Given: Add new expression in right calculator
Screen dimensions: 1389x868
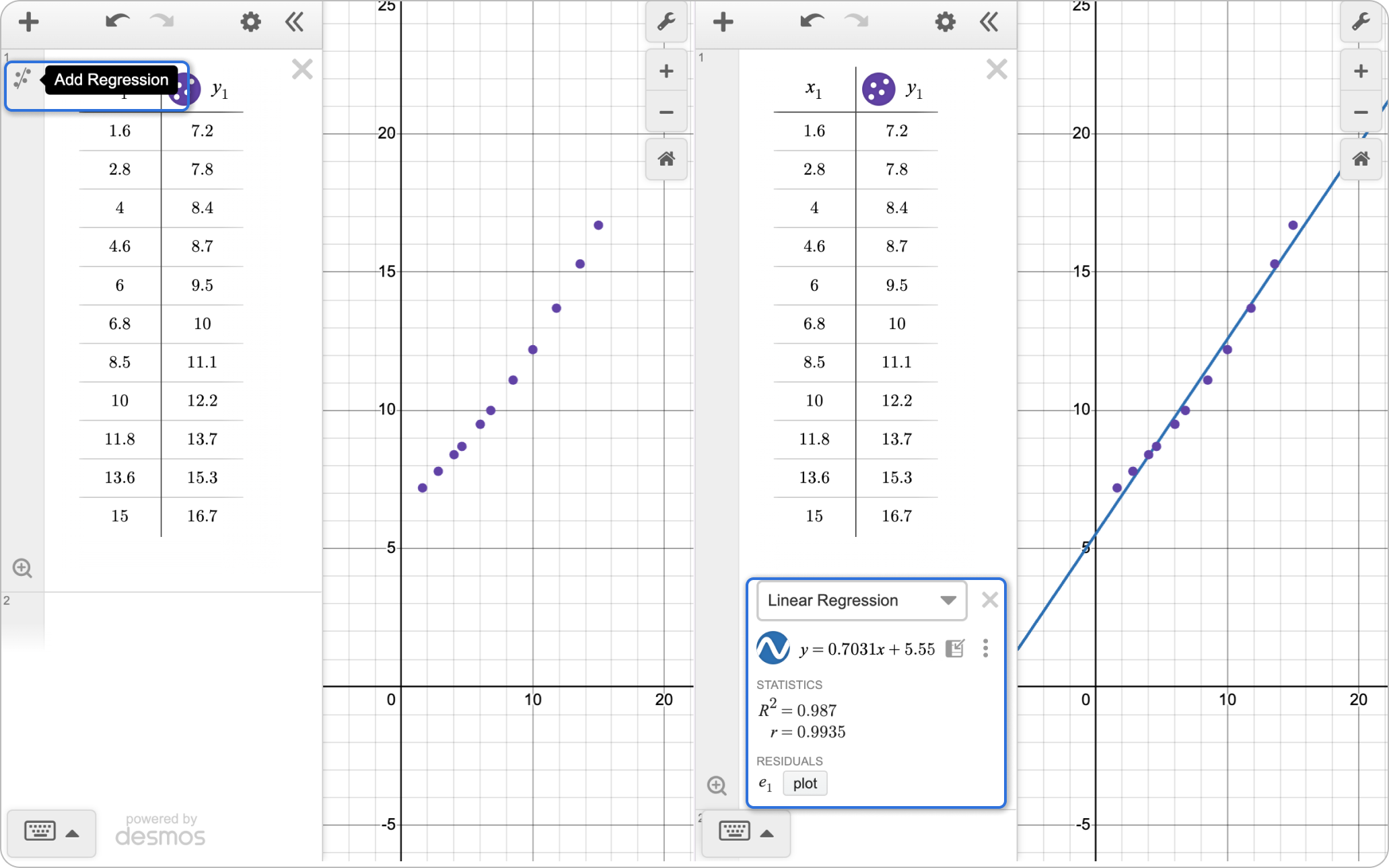Looking at the screenshot, I should point(723,22).
